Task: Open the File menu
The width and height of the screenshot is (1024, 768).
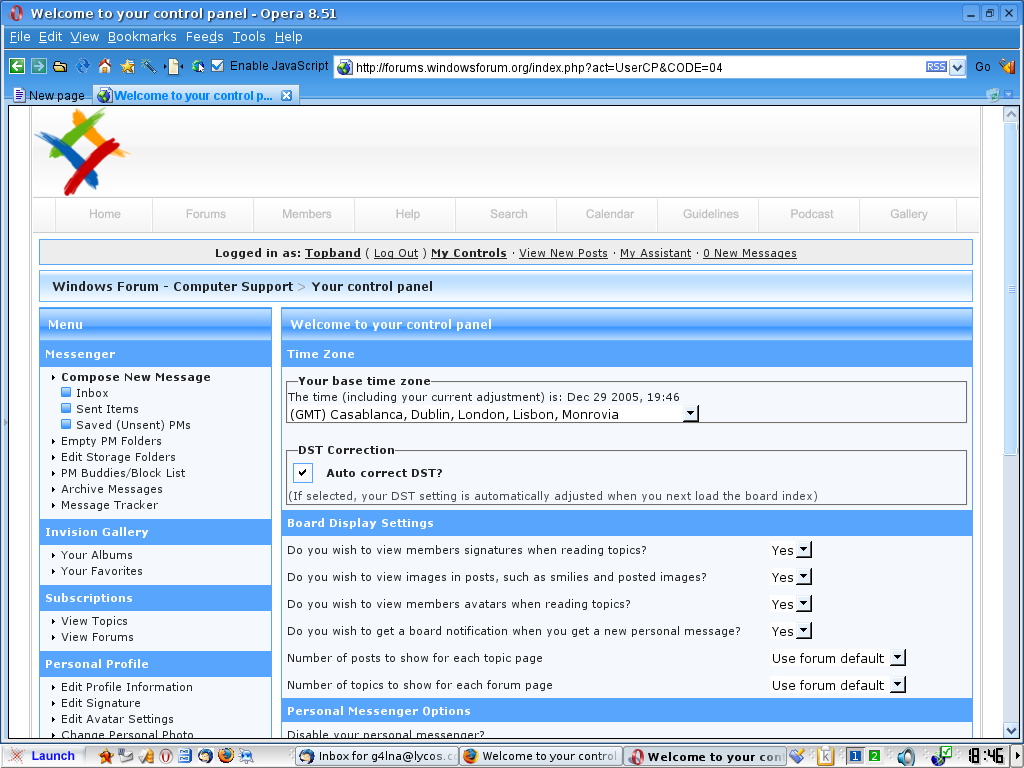Action: click(x=20, y=37)
